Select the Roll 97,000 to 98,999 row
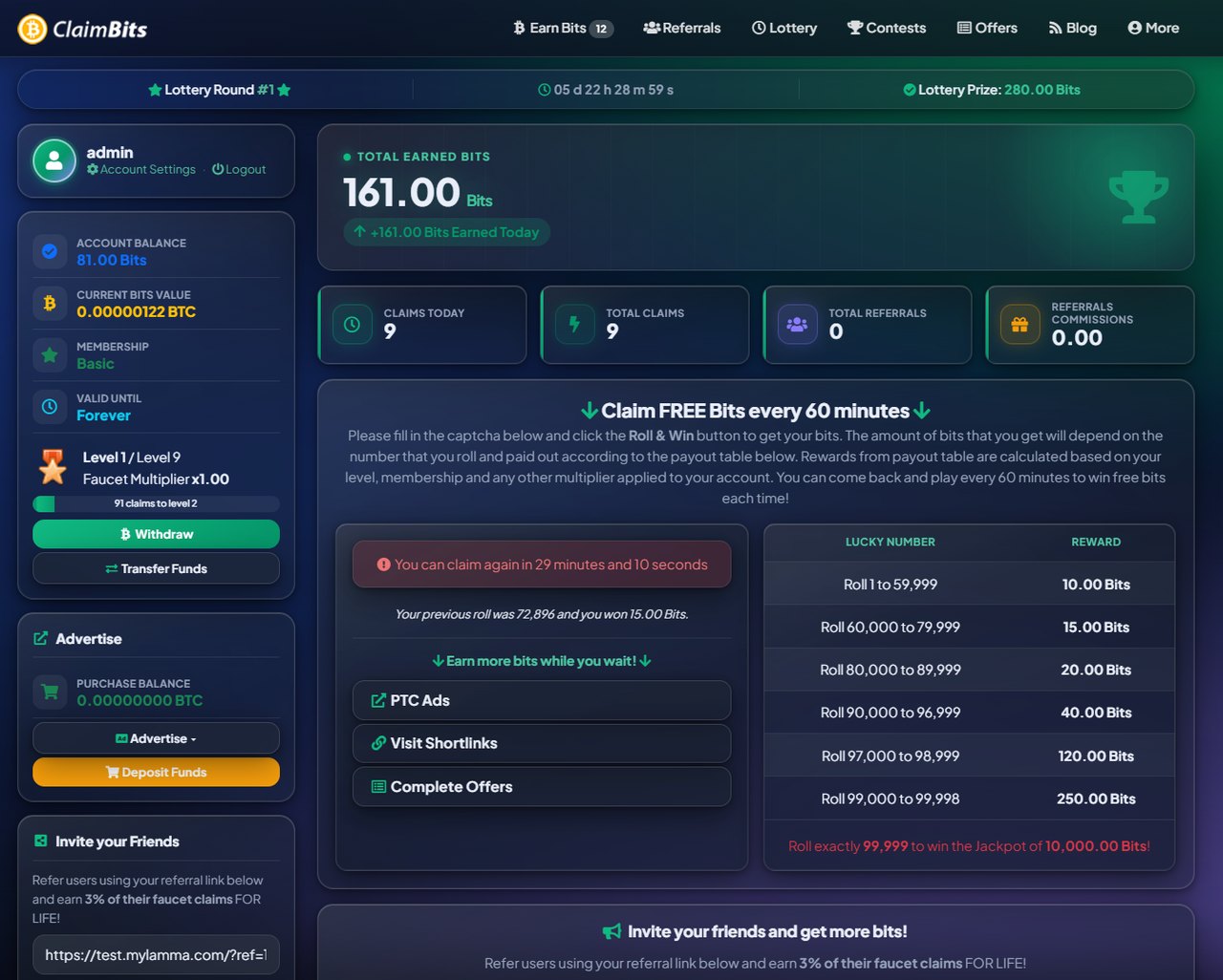The image size is (1223, 980). coord(969,756)
